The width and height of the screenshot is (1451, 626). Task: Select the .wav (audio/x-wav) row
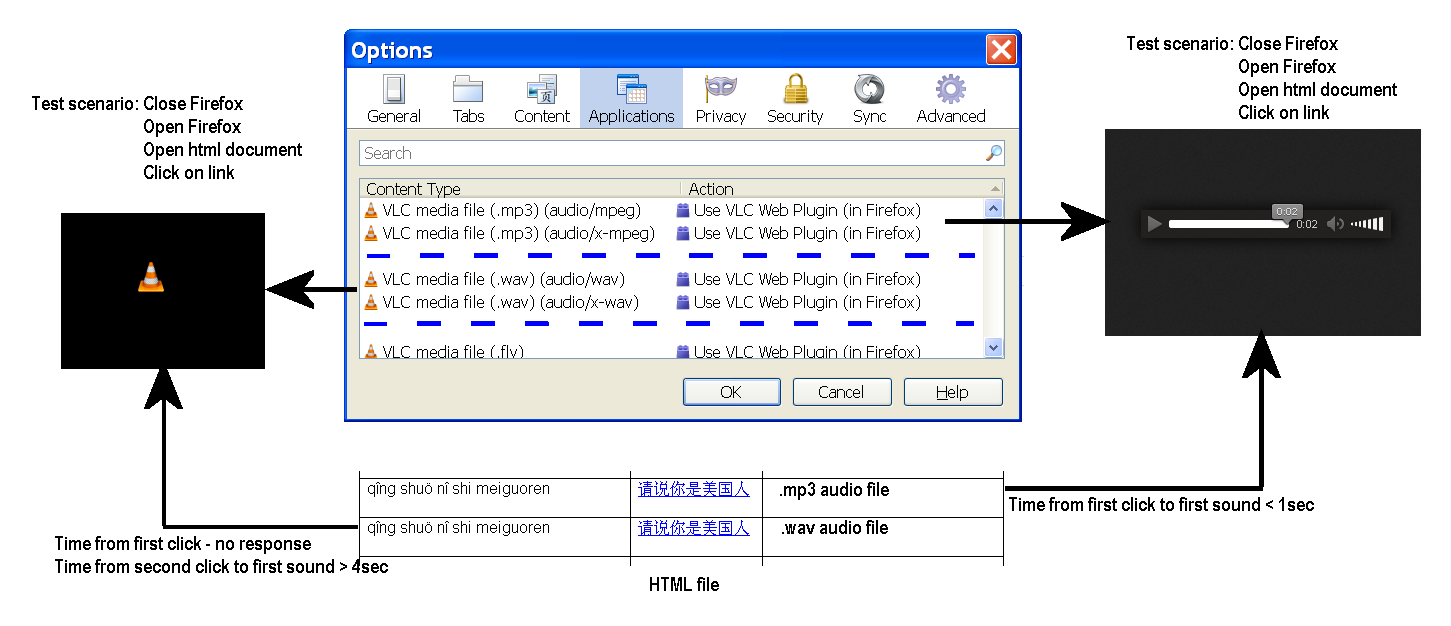point(672,302)
